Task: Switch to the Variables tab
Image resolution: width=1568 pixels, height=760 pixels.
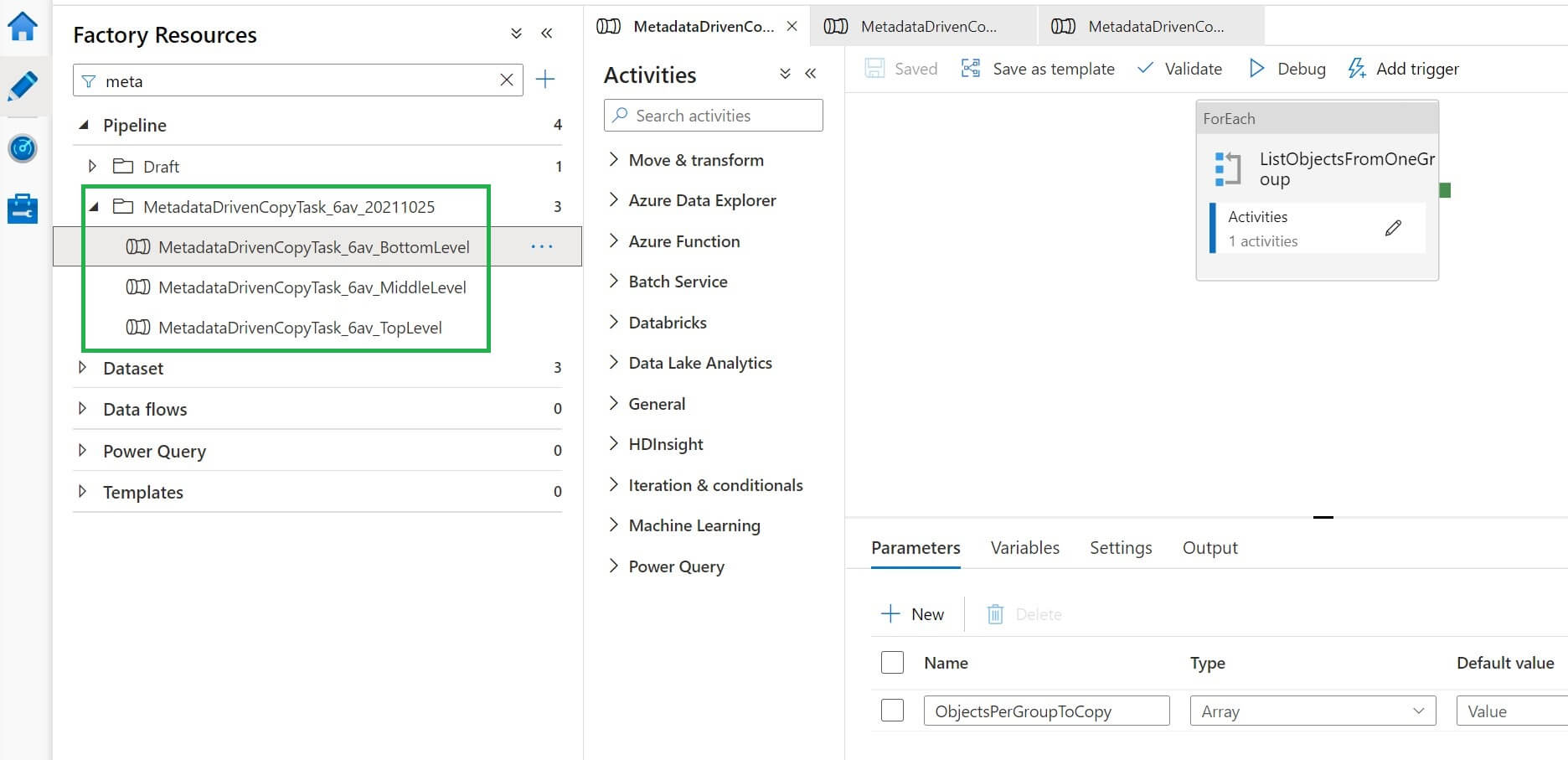Action: [x=1024, y=548]
